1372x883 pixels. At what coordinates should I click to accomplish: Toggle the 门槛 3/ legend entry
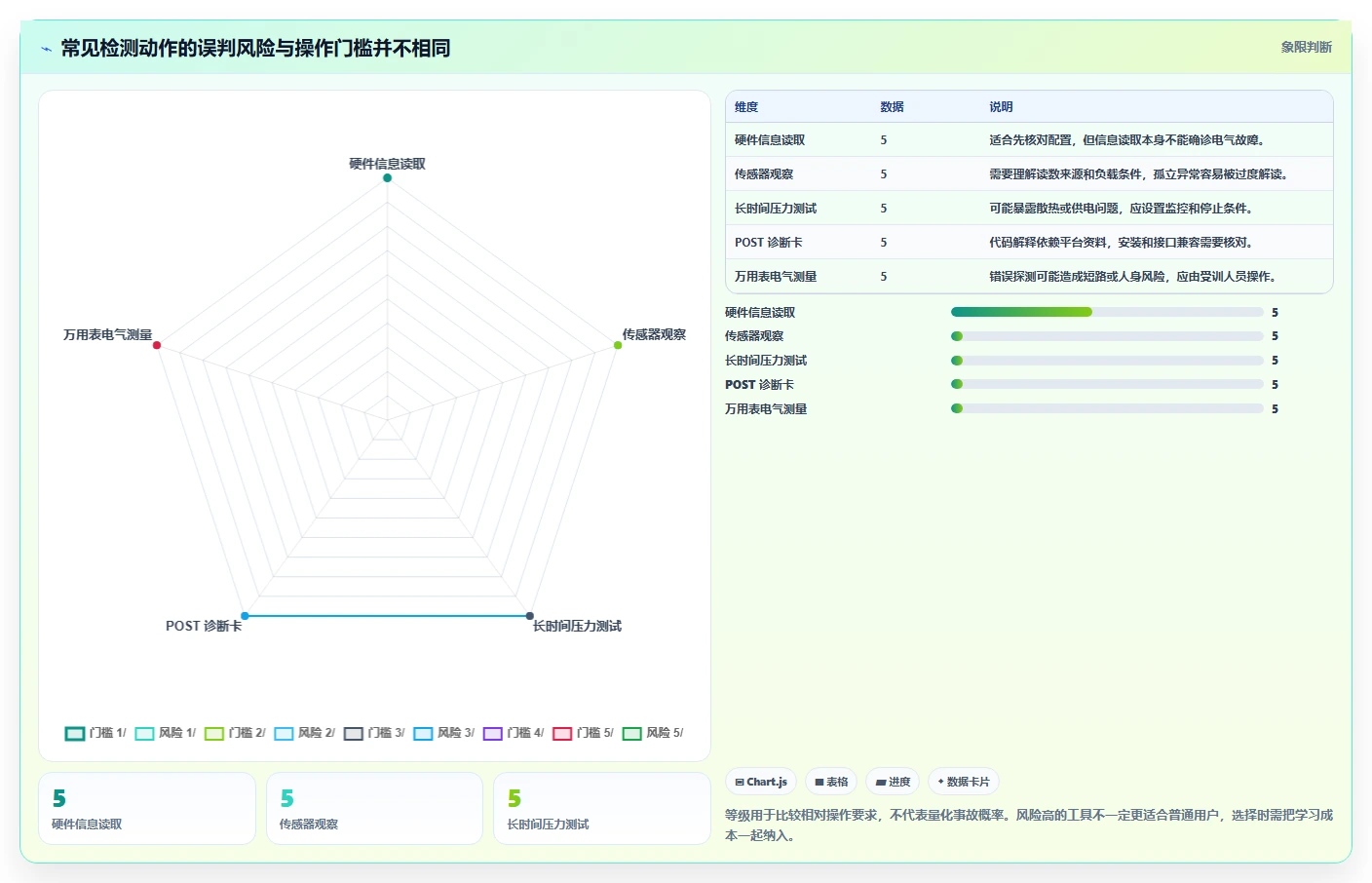(x=374, y=733)
